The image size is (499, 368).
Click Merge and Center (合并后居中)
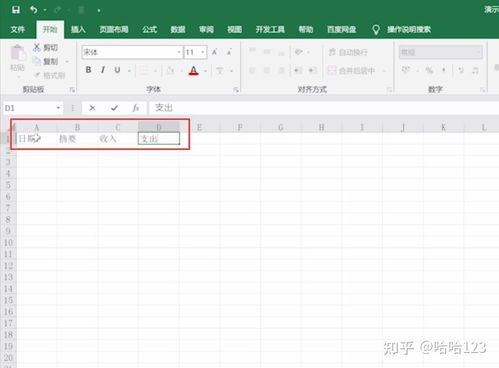[x=352, y=70]
